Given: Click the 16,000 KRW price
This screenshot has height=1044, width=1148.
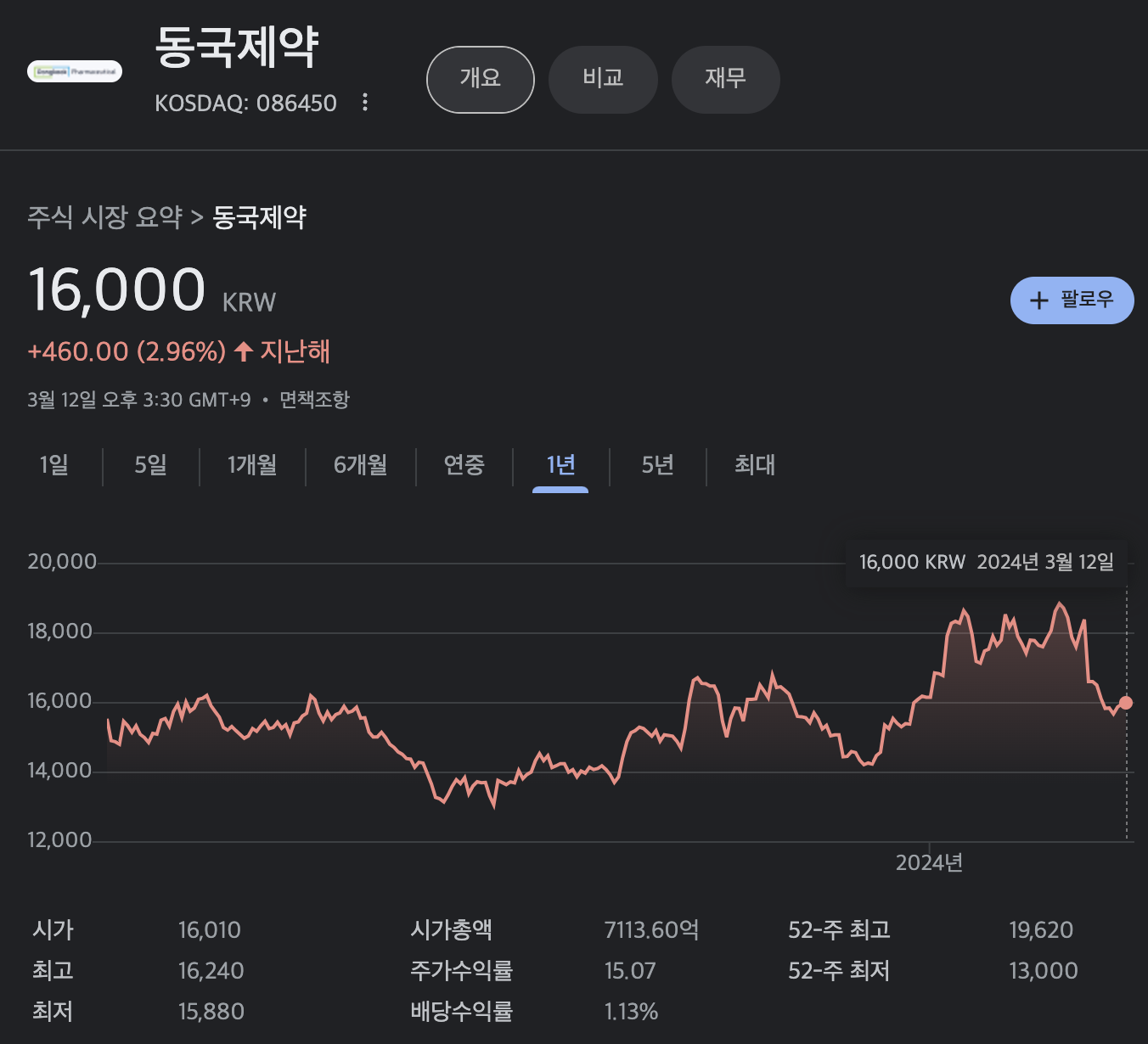Looking at the screenshot, I should (153, 290).
